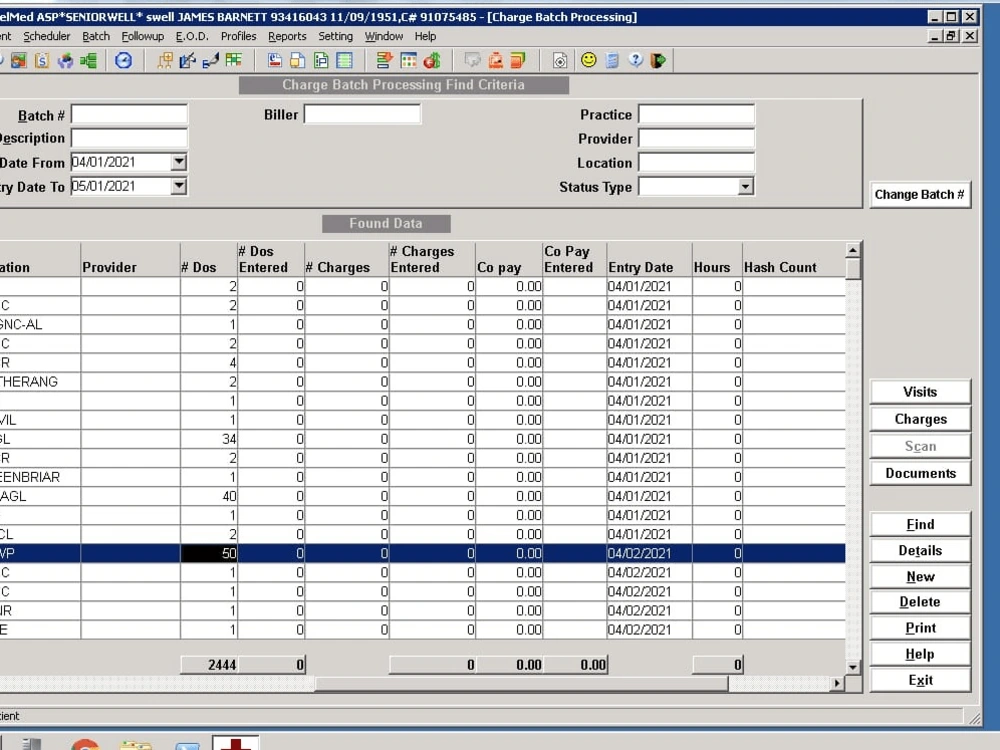Select the row with # Dos 40
Viewport: 1000px width, 750px height.
422,496
